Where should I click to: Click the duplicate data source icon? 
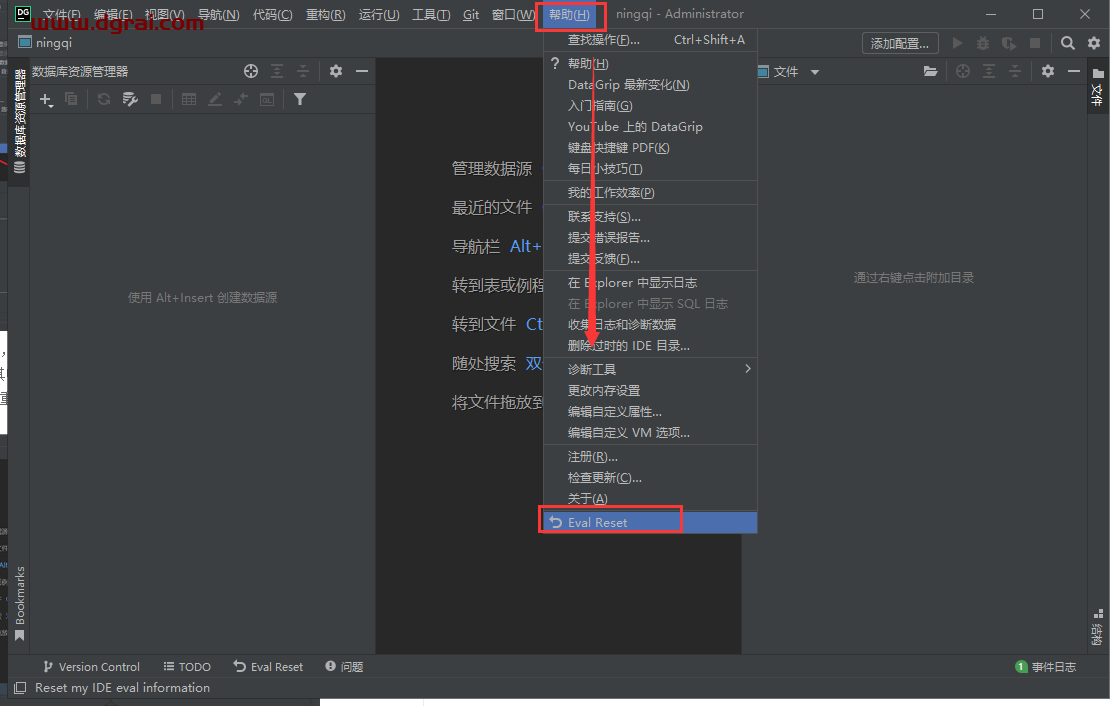(x=71, y=99)
